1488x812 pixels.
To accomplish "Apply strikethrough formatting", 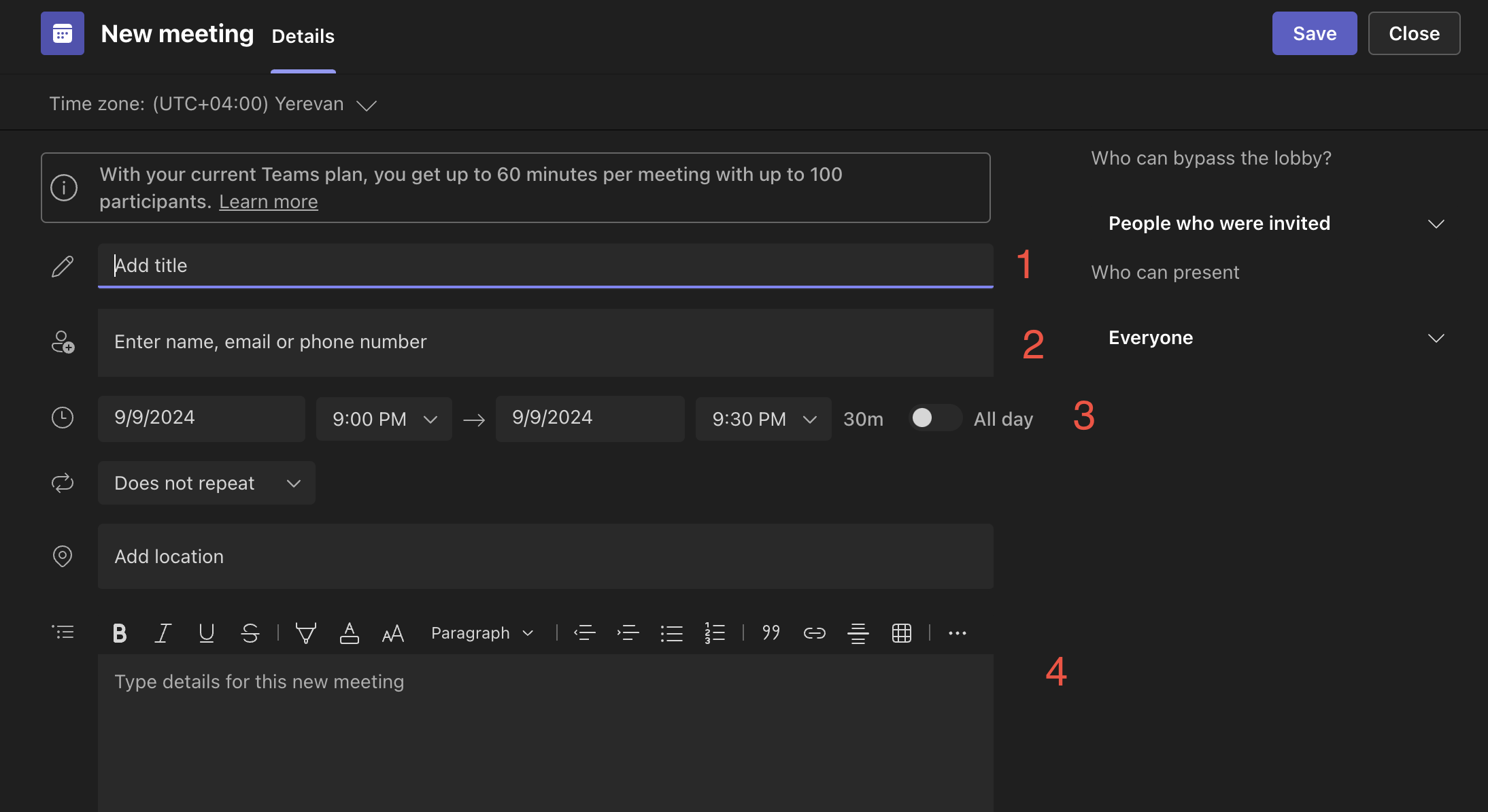I will [x=250, y=632].
